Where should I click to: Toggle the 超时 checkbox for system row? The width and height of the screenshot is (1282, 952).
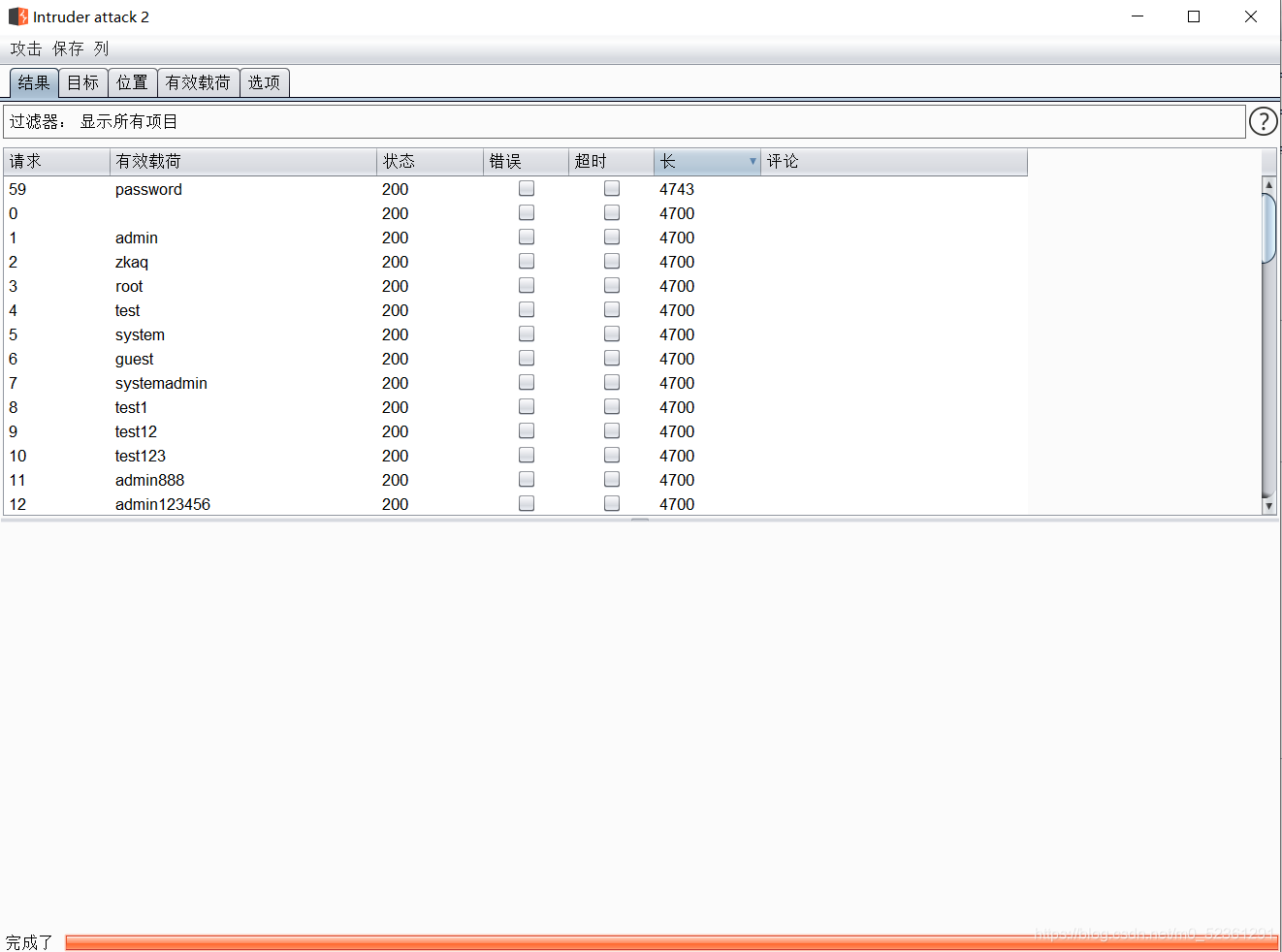point(612,333)
